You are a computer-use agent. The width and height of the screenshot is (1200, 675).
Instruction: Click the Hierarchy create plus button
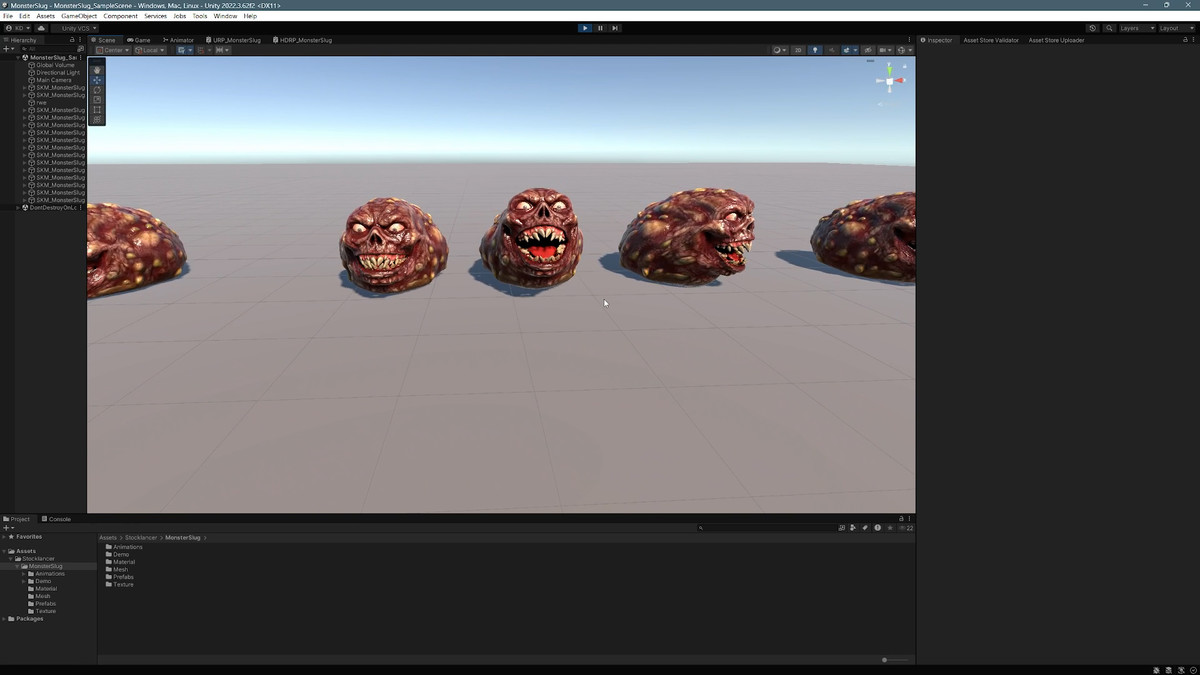point(8,49)
